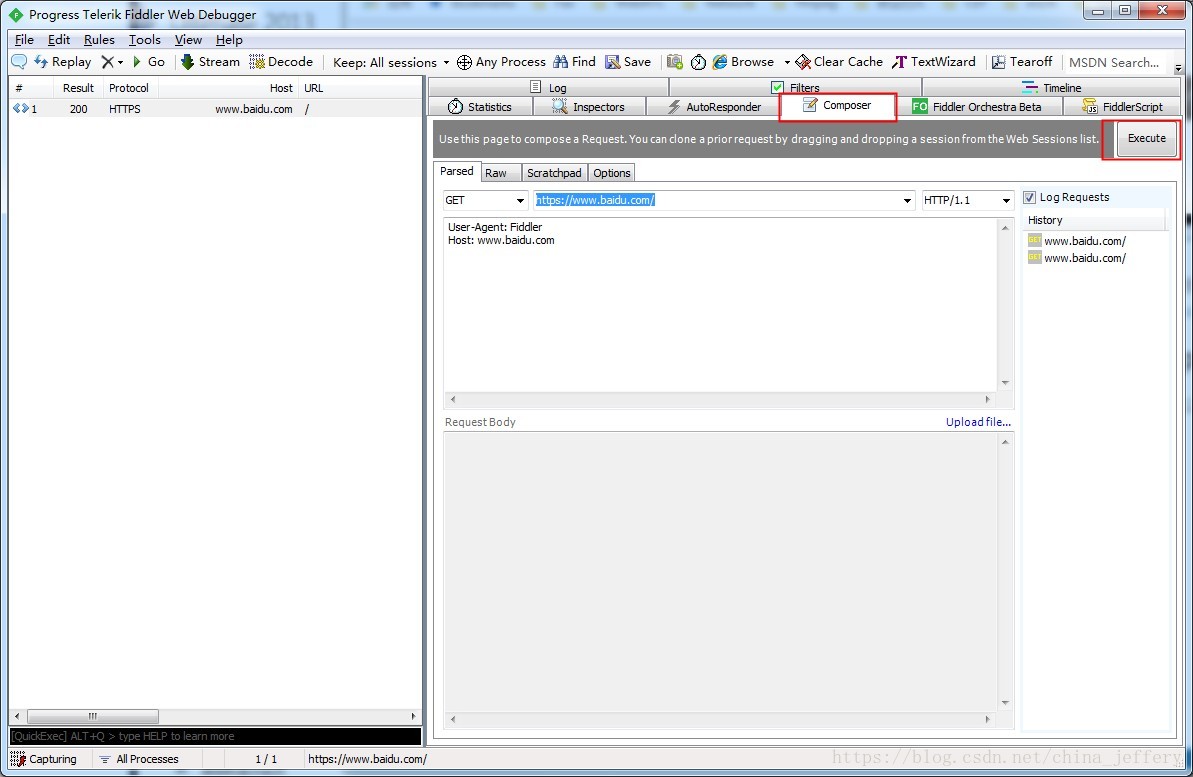Click the Upload file... link
This screenshot has height=777, width=1193.
(x=978, y=422)
